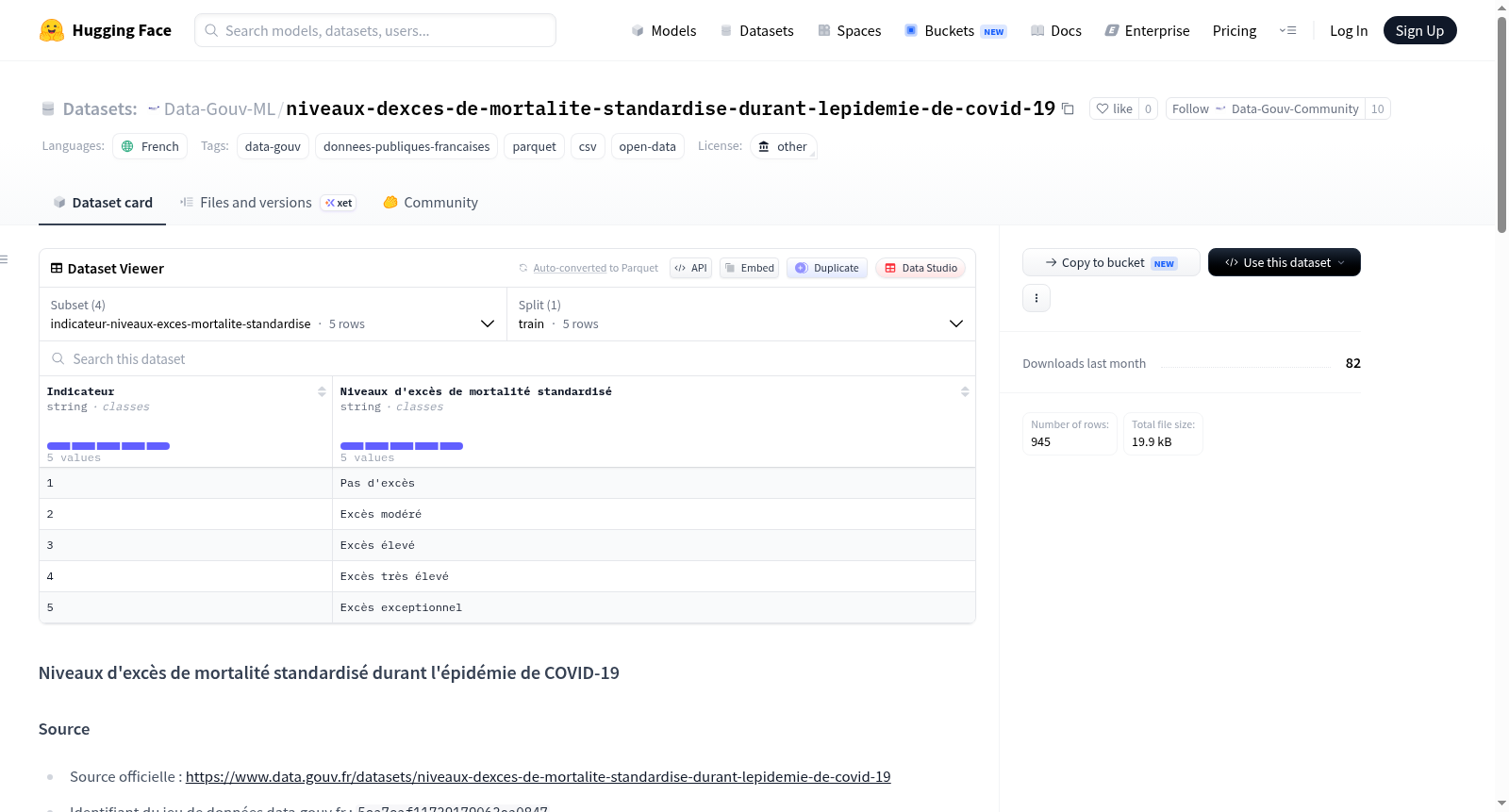Open the three-dot more options menu
The image size is (1509, 812).
coord(1036,298)
